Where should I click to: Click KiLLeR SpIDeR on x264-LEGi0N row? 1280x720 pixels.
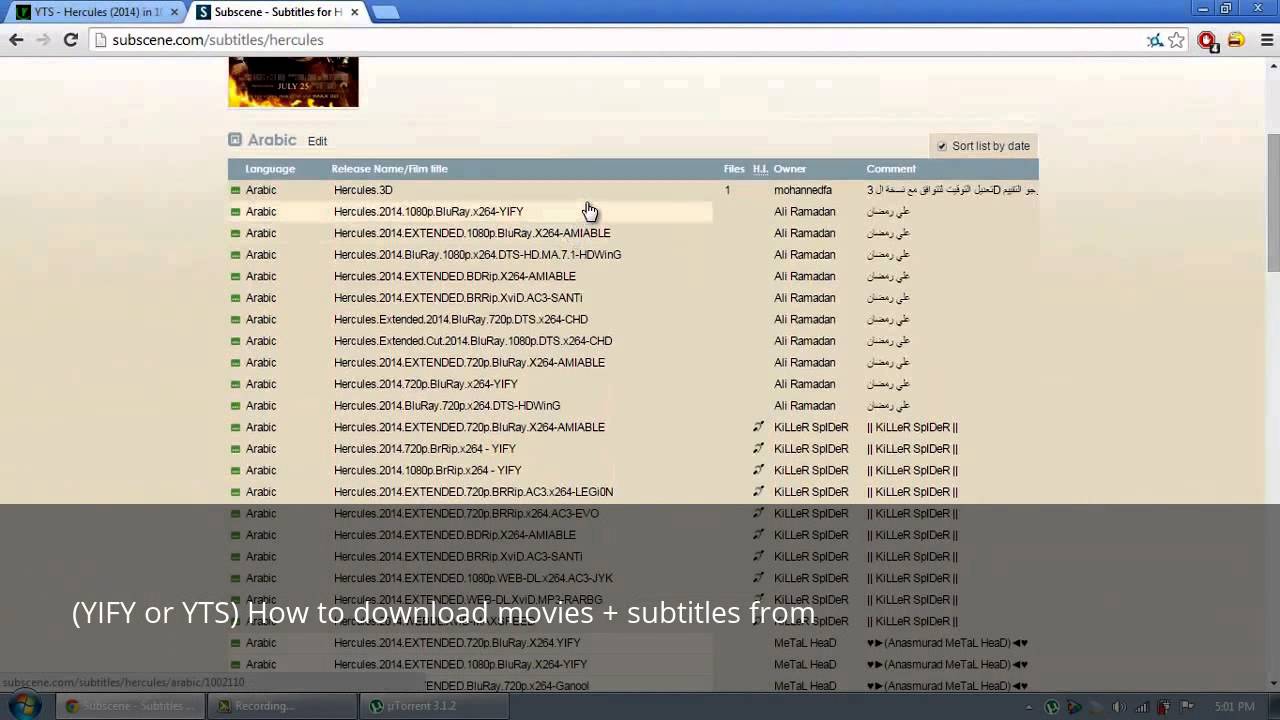(x=811, y=492)
